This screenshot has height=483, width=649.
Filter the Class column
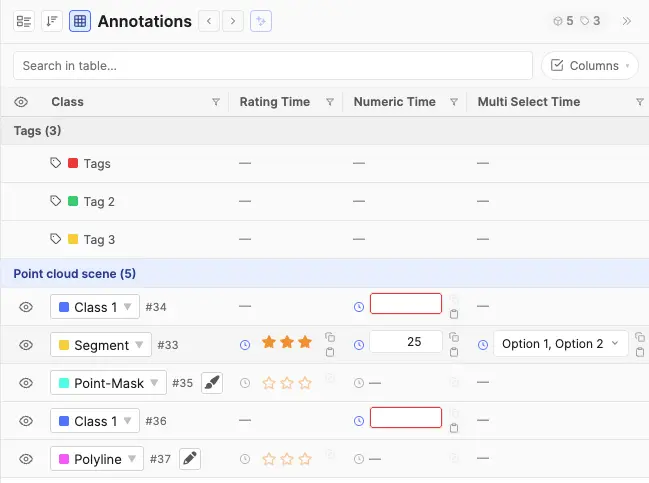[x=216, y=102]
